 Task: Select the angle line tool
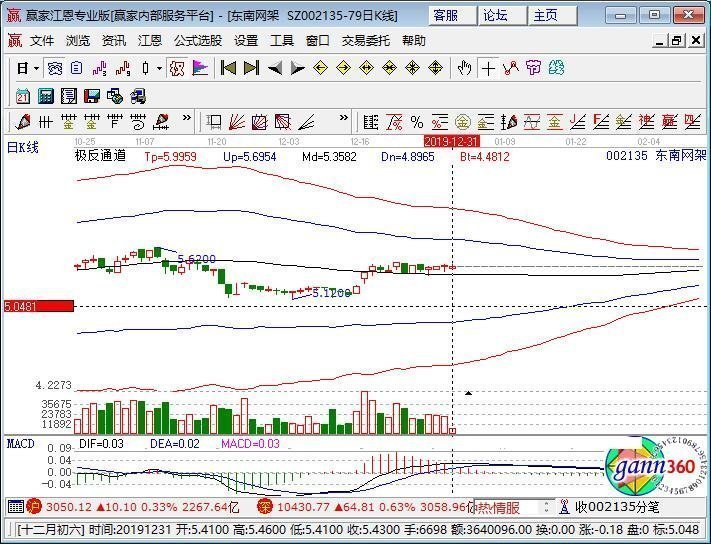tap(306, 122)
